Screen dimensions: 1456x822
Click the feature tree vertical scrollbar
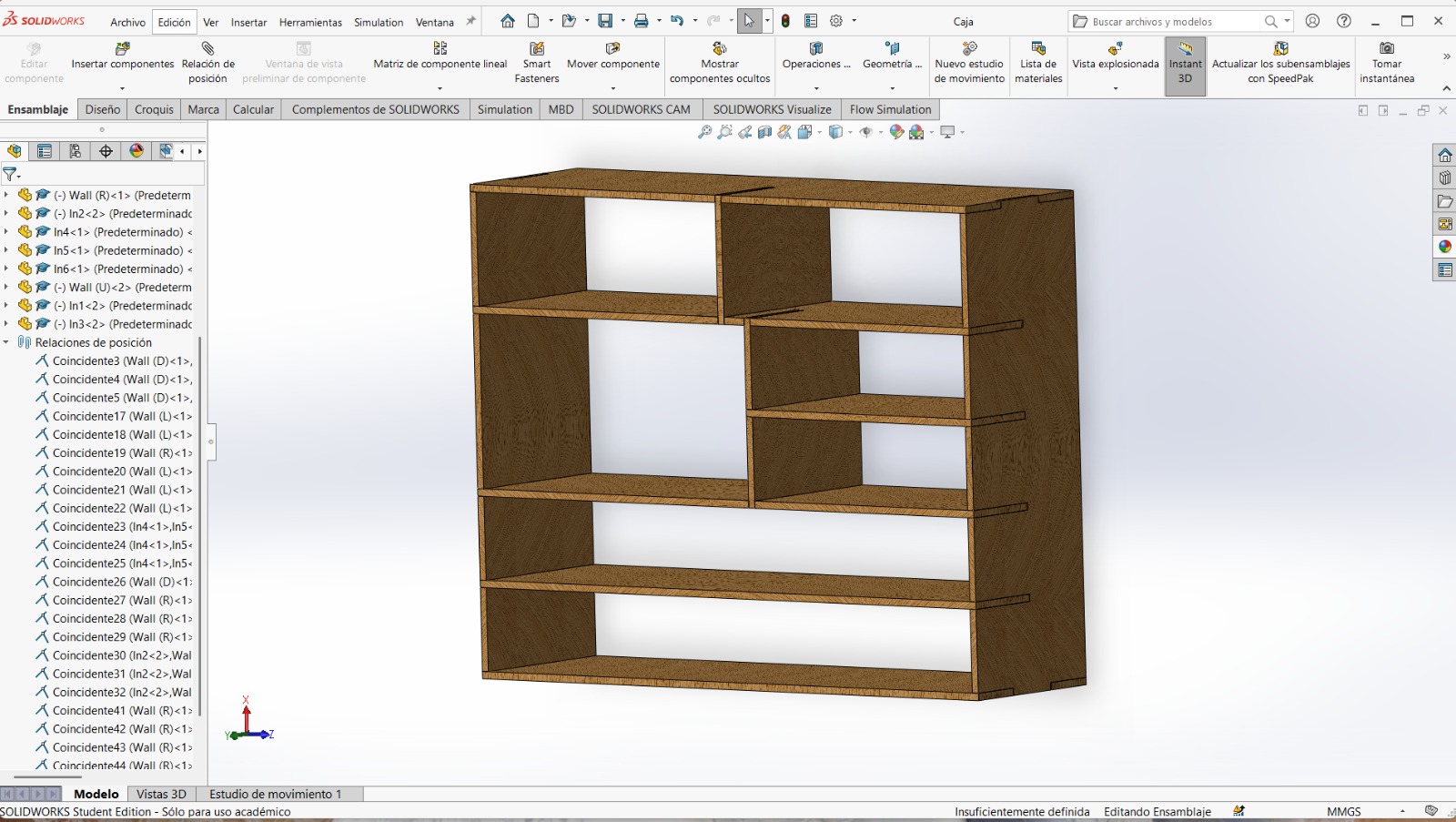coord(199,526)
